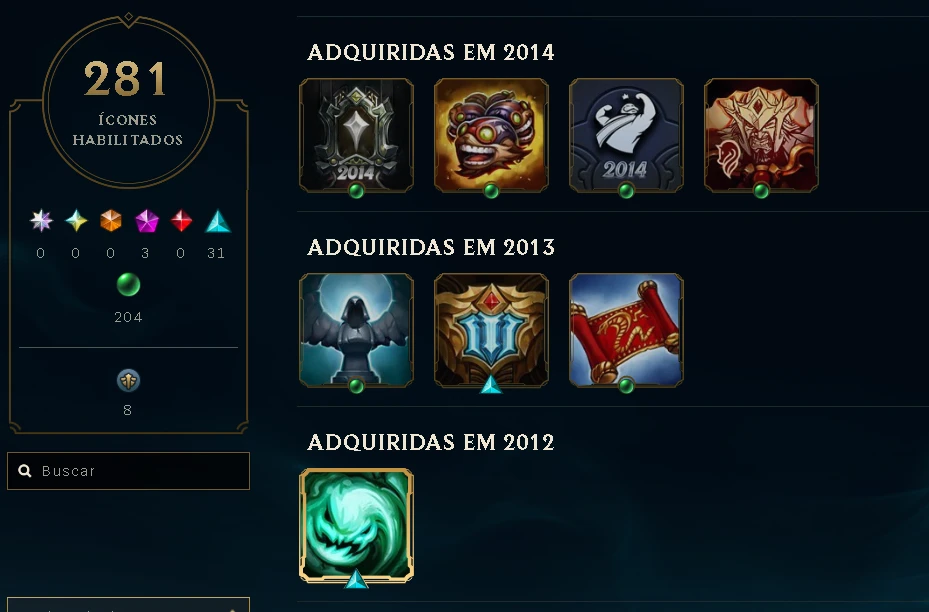Click the 281 Ícones Habilitados counter
Viewport: 929px width, 612px height.
(x=128, y=101)
